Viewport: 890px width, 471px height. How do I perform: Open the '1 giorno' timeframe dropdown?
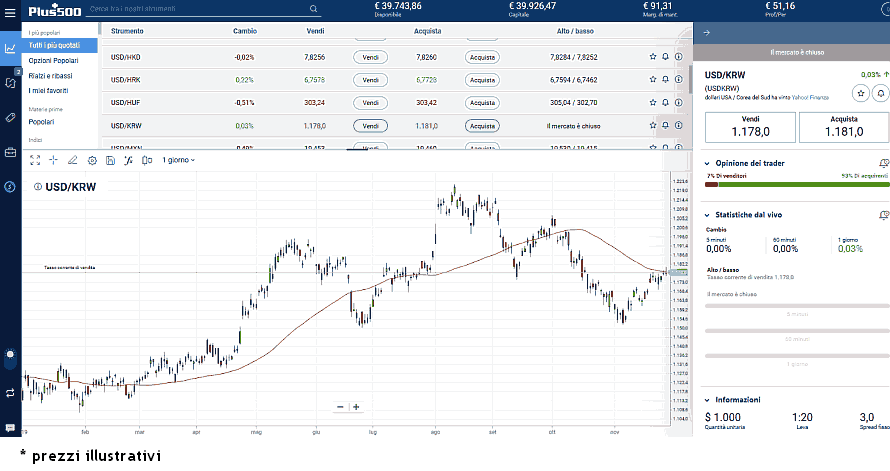tap(179, 160)
